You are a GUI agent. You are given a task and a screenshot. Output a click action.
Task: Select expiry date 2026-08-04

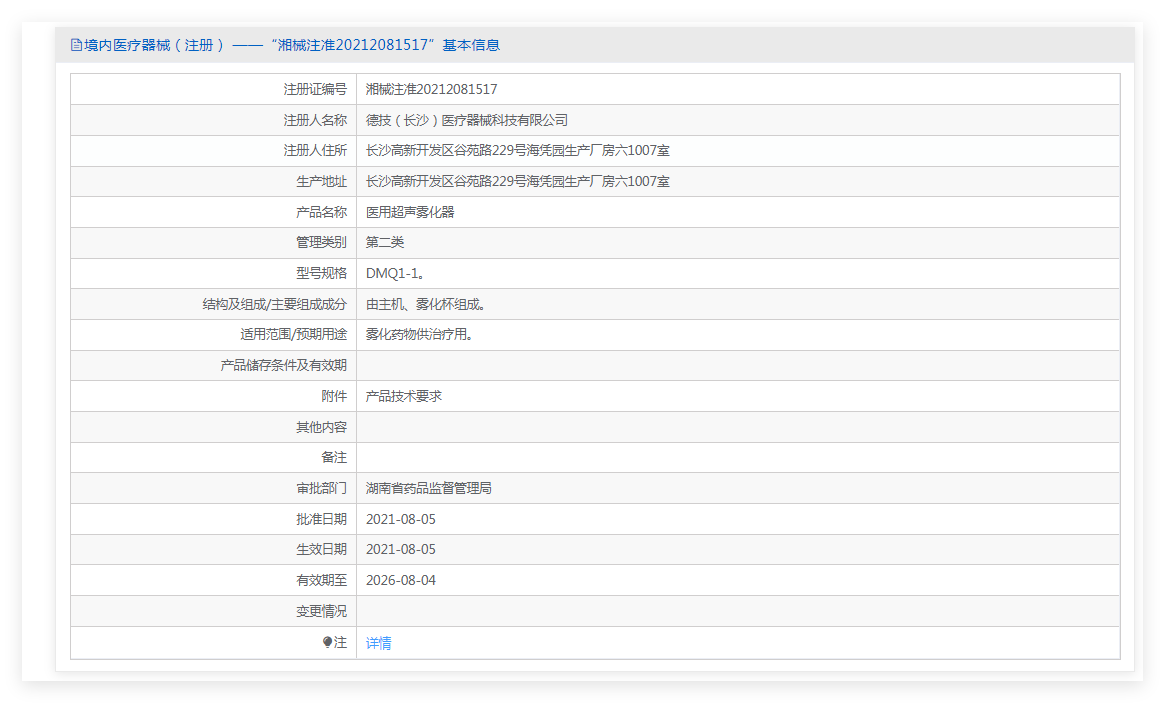(401, 580)
